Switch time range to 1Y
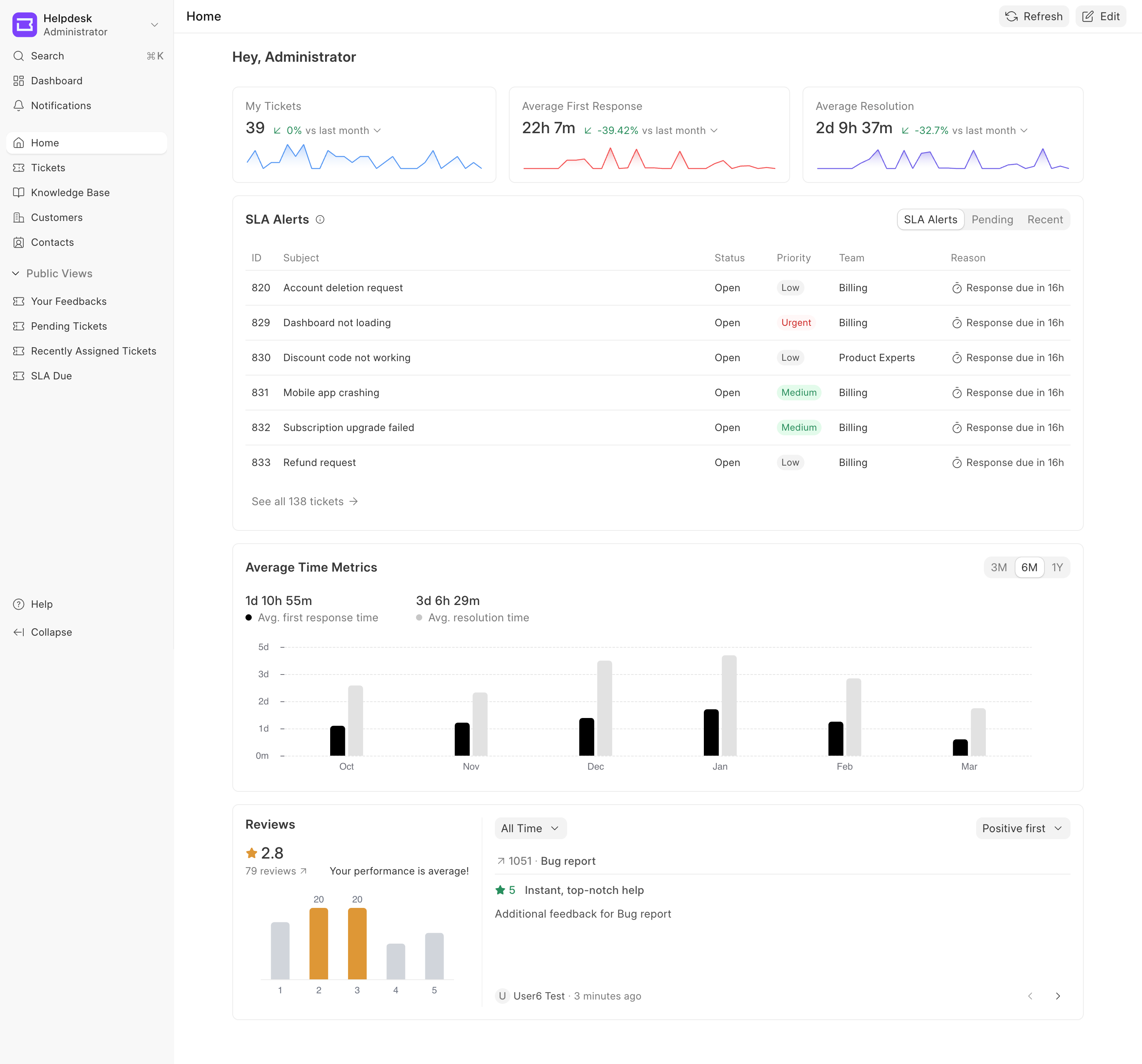1142x1064 pixels. 1057,567
